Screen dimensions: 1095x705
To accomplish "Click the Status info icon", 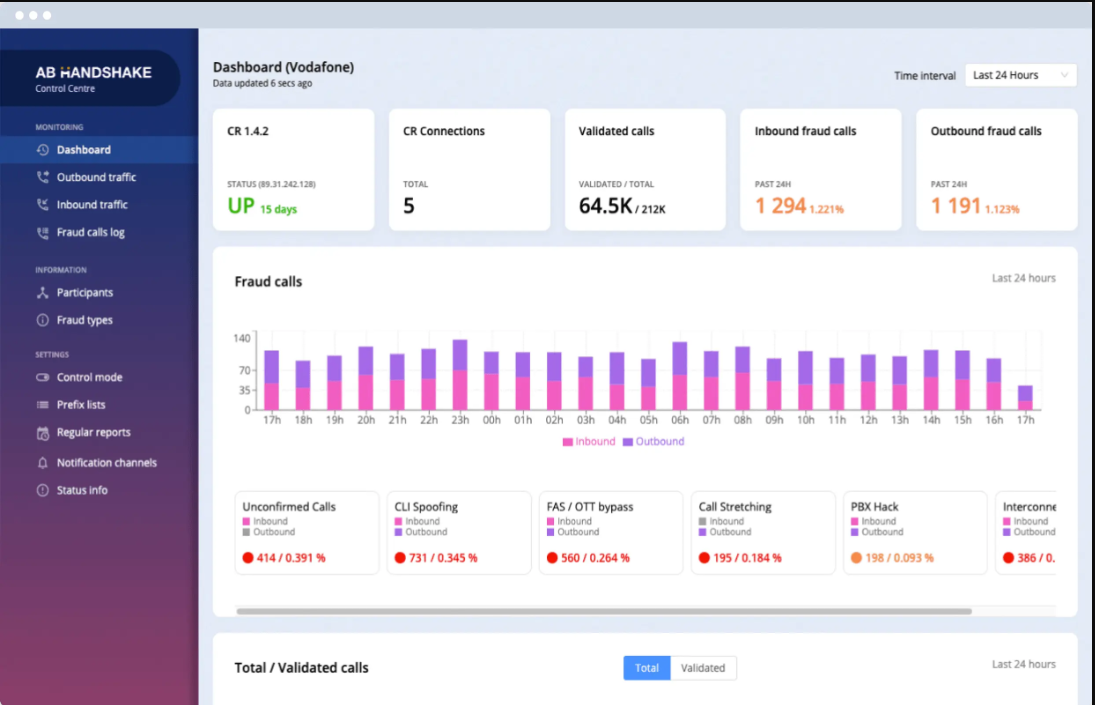I will (x=43, y=490).
